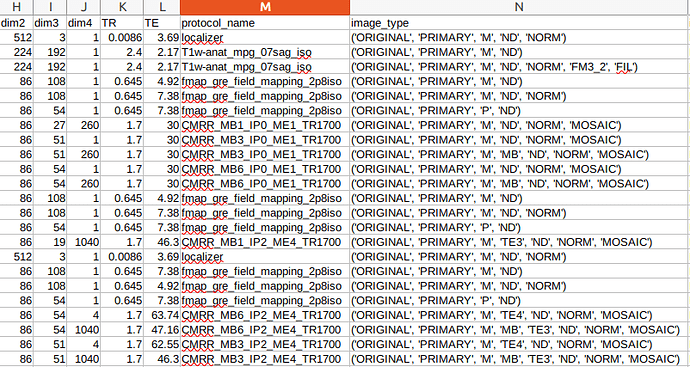
Task: Select column H header
Action: [x=17, y=7]
